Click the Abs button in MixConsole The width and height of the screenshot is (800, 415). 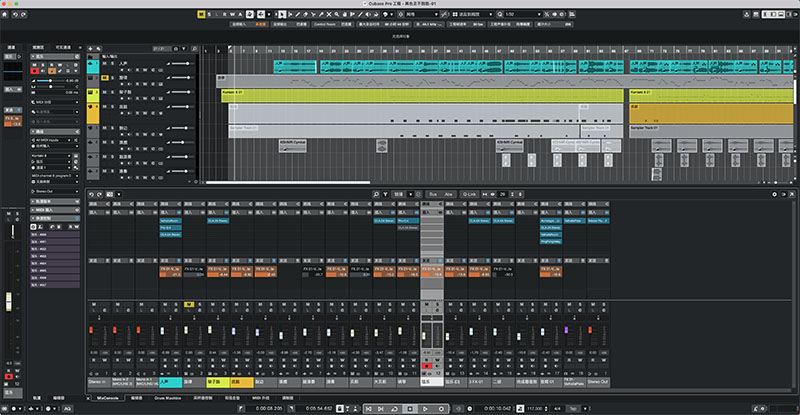coord(448,194)
